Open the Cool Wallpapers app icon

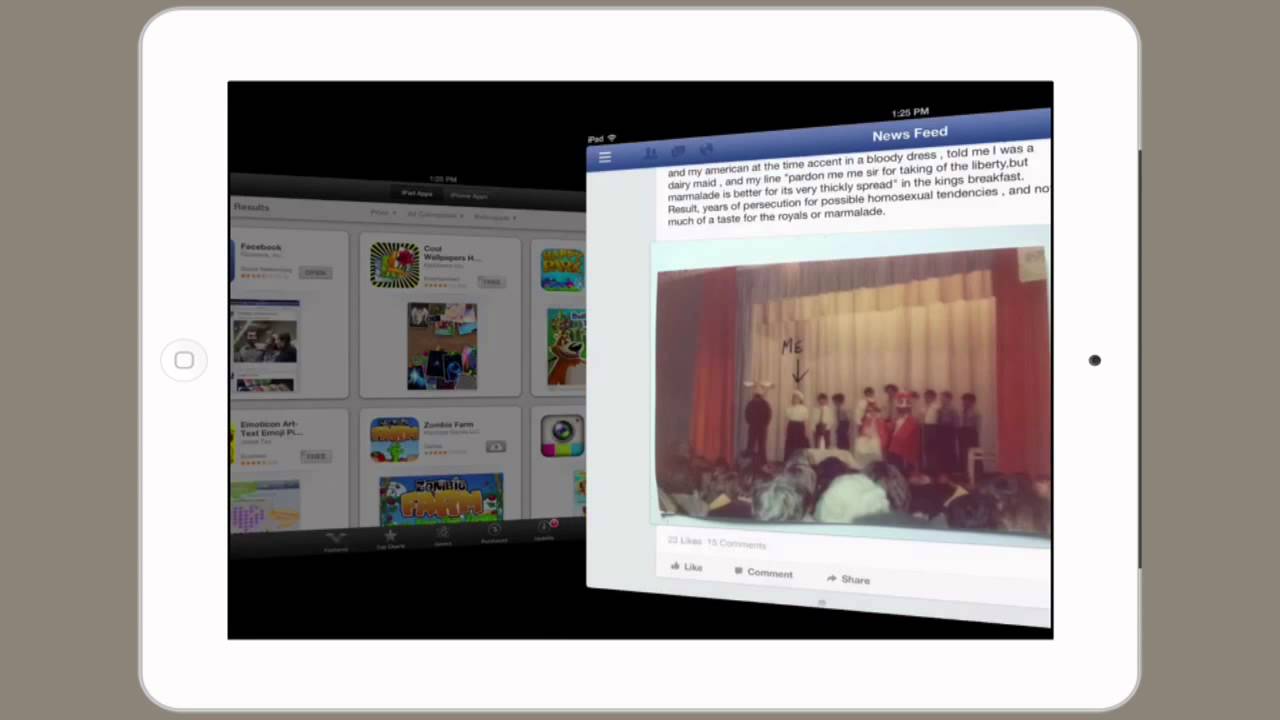click(x=395, y=265)
